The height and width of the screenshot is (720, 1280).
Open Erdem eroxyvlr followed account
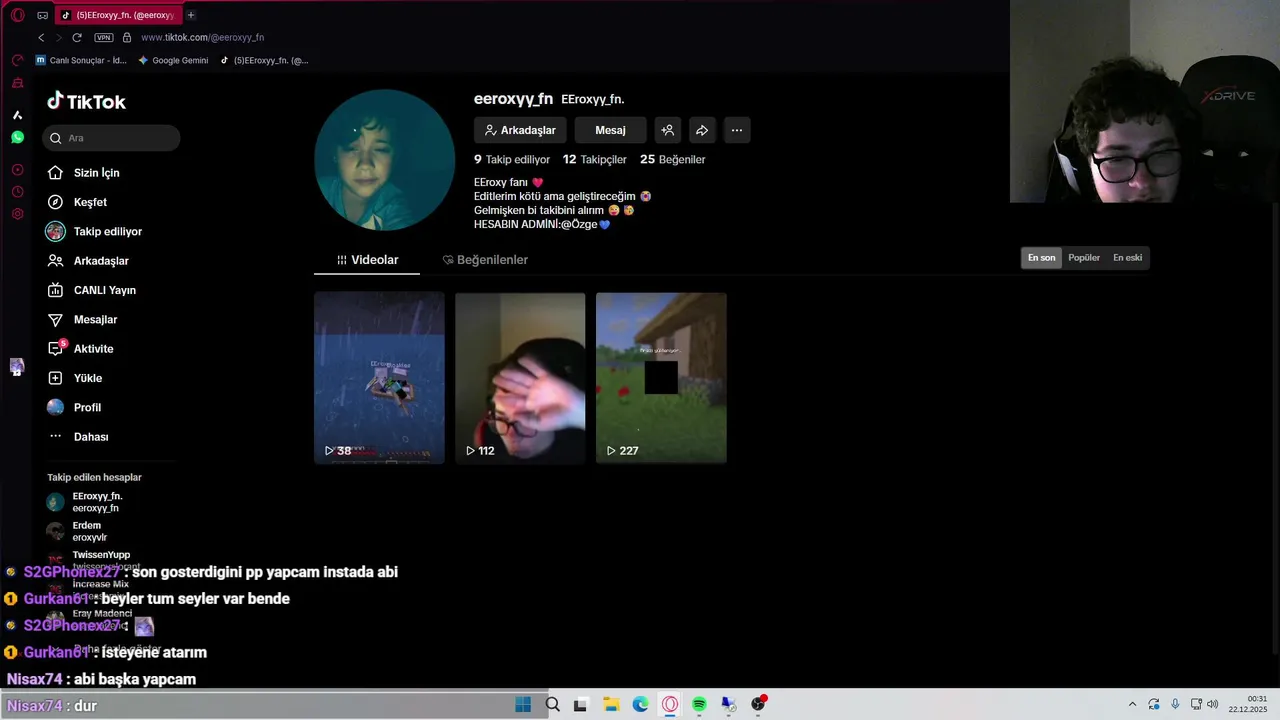(77, 531)
